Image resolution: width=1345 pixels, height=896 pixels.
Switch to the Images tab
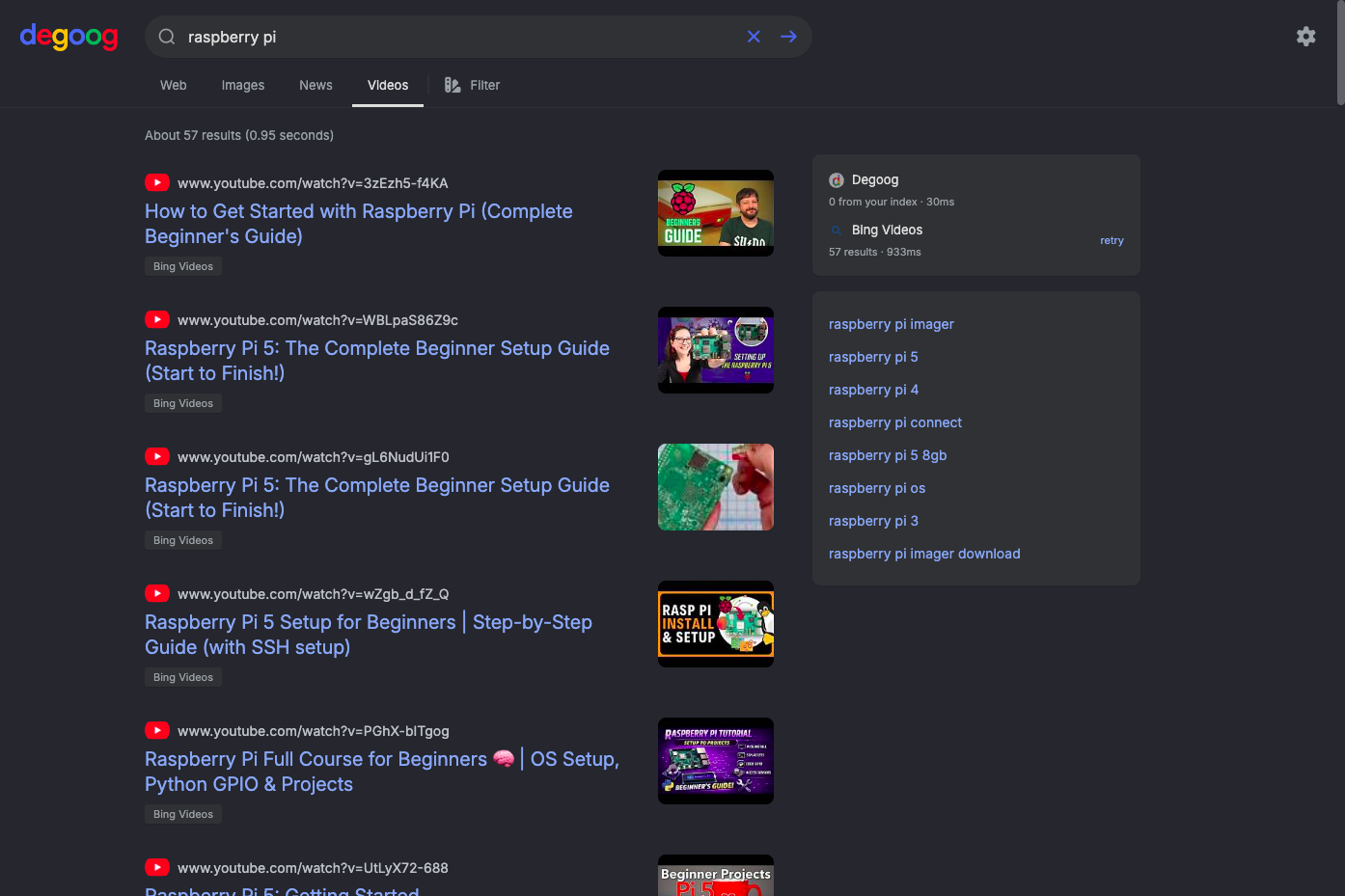pos(243,85)
